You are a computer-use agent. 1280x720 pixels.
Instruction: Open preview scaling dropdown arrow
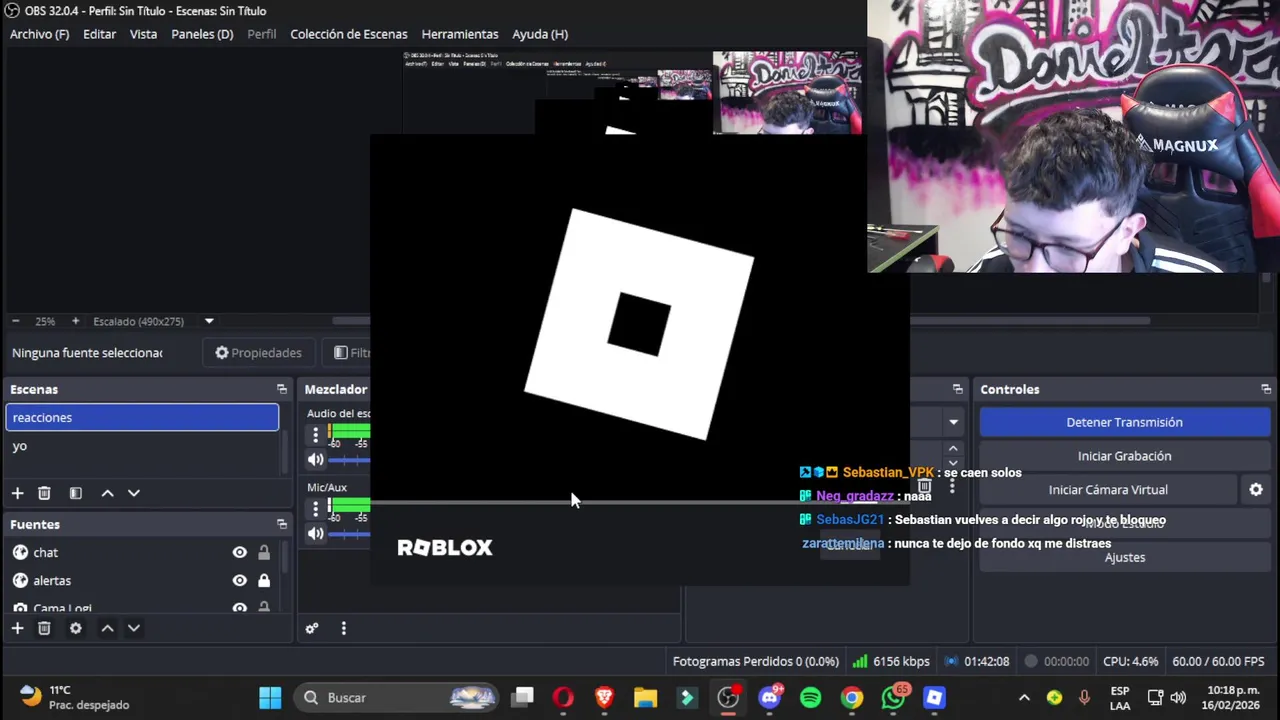209,321
